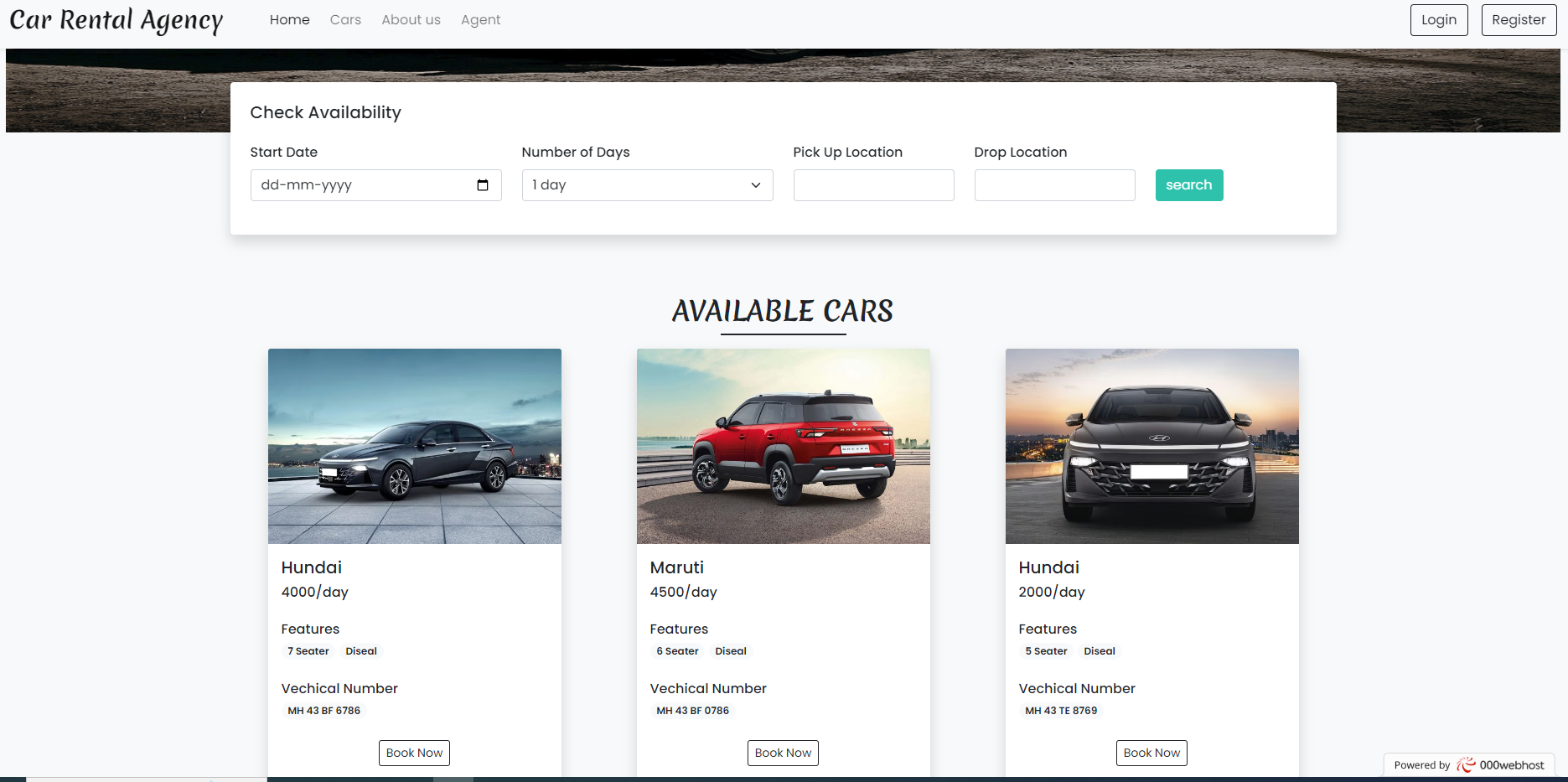Image resolution: width=1568 pixels, height=782 pixels.
Task: Expand the Number of Days dropdown
Action: click(647, 185)
